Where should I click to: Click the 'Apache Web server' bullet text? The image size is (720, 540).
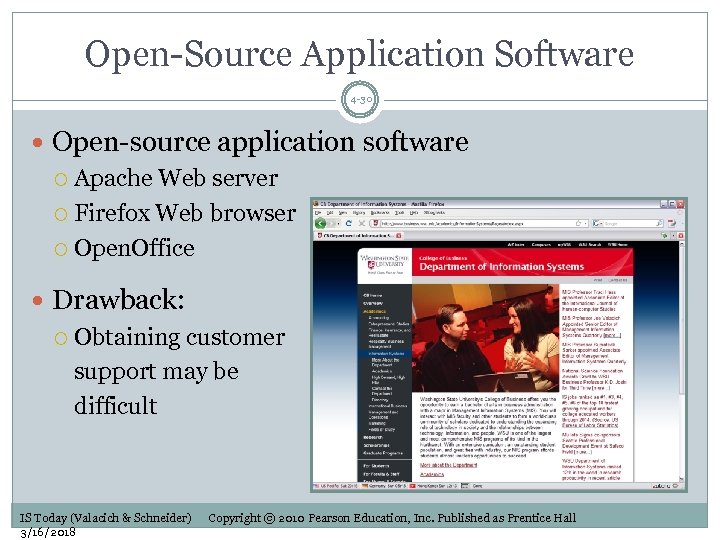(x=176, y=178)
